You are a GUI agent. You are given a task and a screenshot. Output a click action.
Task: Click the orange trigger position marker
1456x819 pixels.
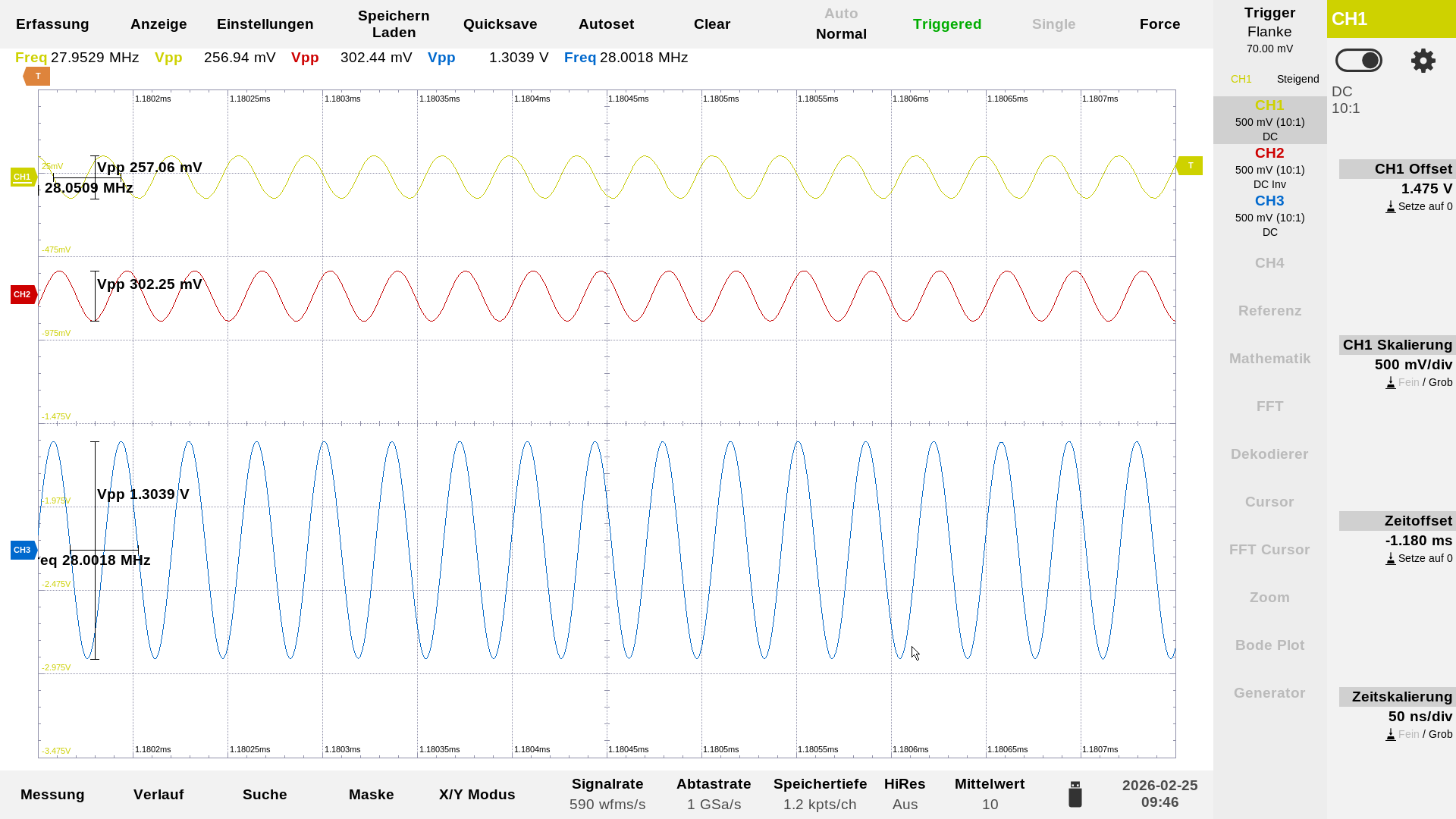(36, 76)
